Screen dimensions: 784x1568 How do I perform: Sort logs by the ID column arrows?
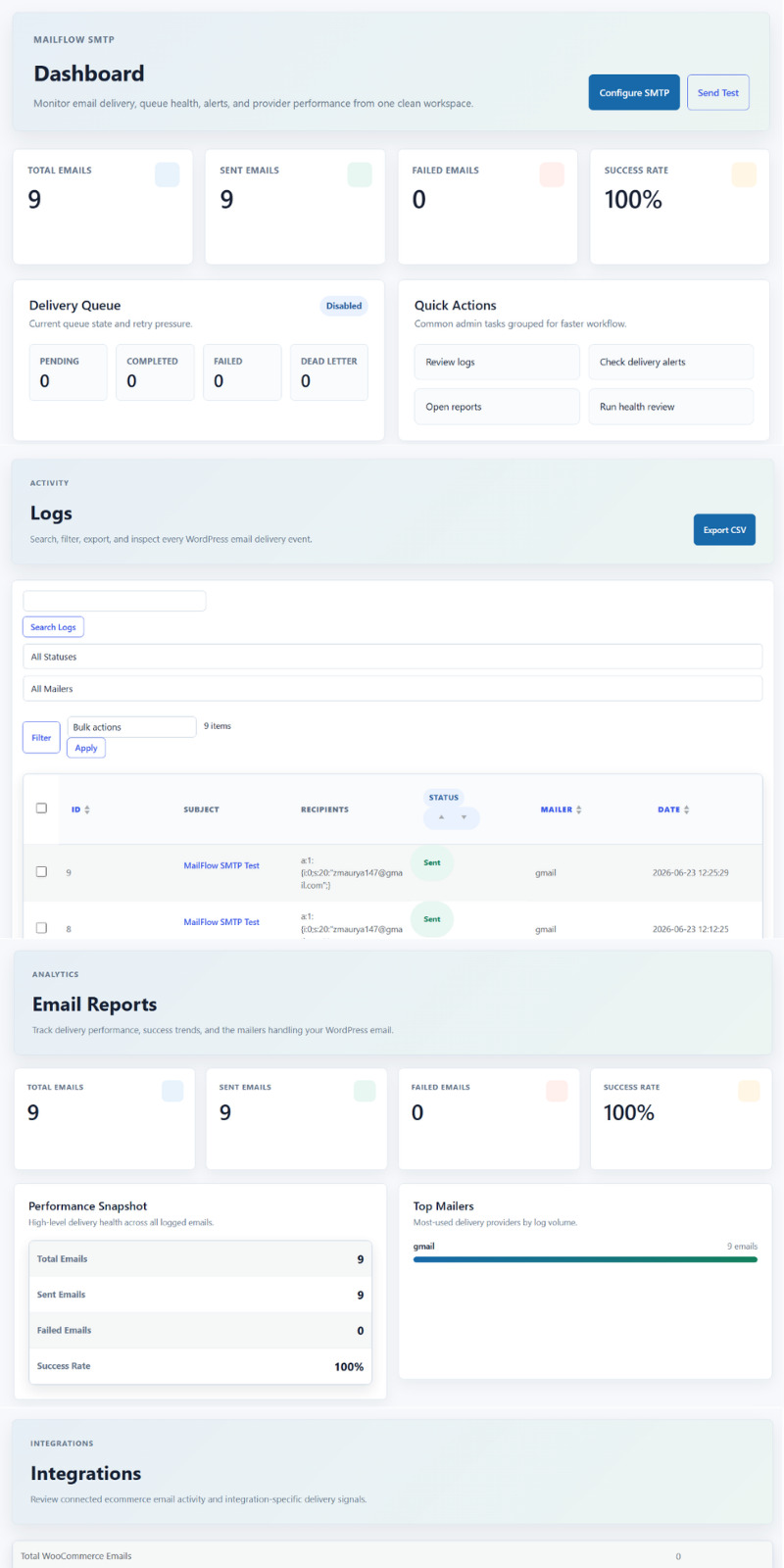[87, 809]
